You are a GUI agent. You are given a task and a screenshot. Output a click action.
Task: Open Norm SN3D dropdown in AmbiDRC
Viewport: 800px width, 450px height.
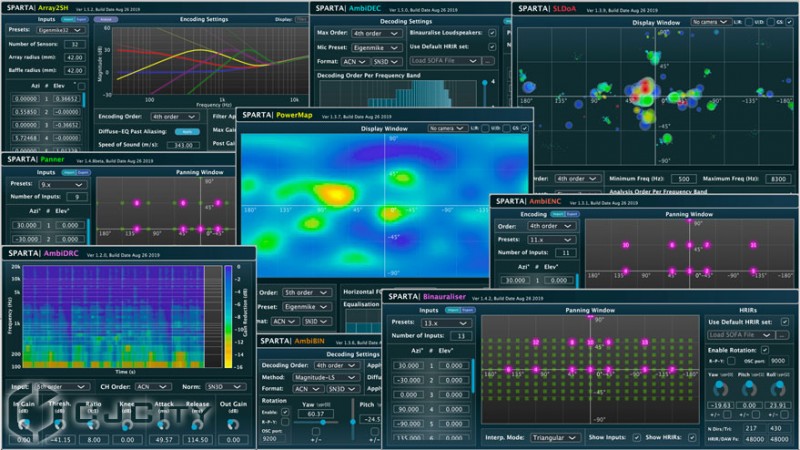click(225, 387)
